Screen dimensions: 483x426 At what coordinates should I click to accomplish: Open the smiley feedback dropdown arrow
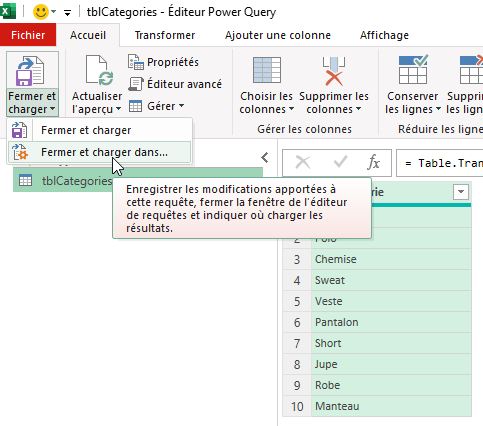tap(54, 12)
